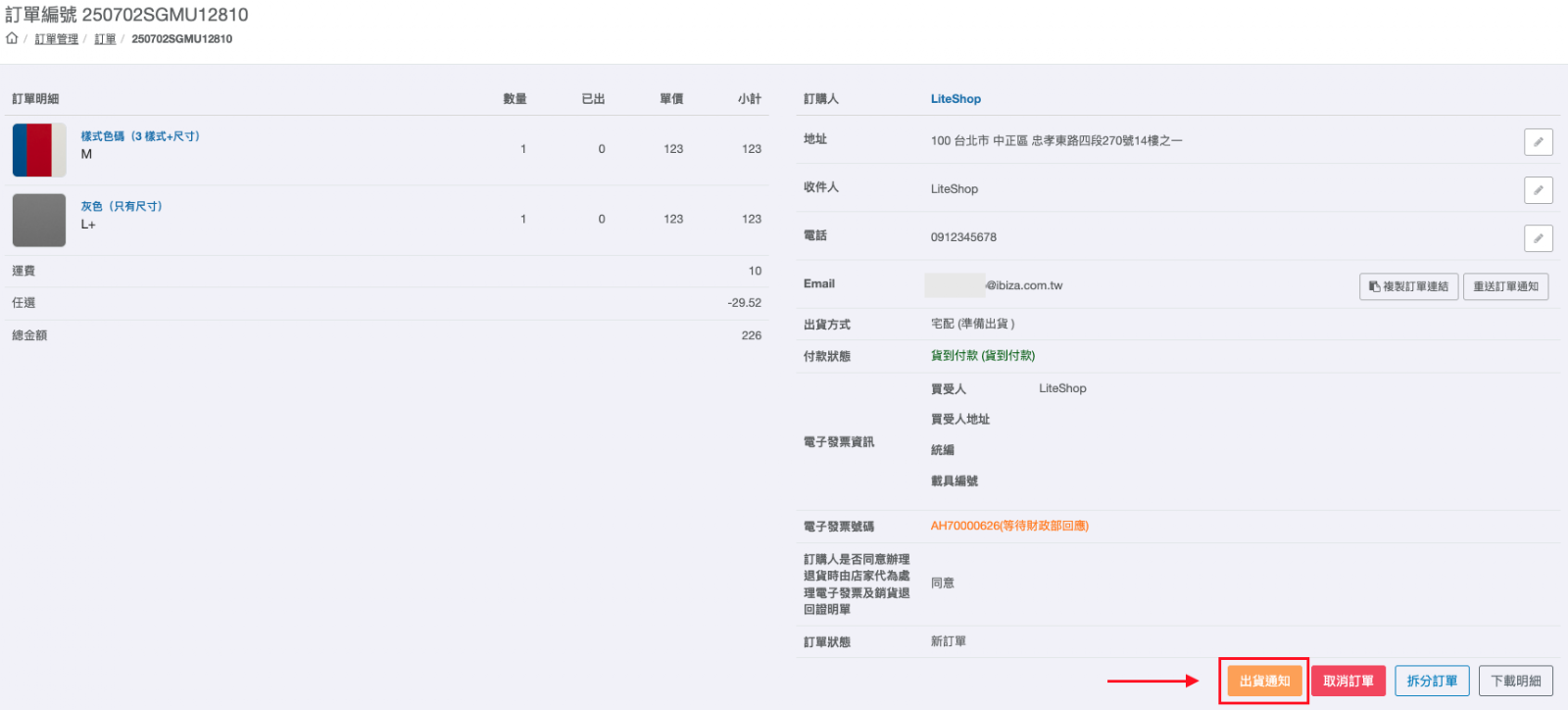Click the 單價 column header
Screen dimensions: 1568x710
pyautogui.click(x=672, y=99)
